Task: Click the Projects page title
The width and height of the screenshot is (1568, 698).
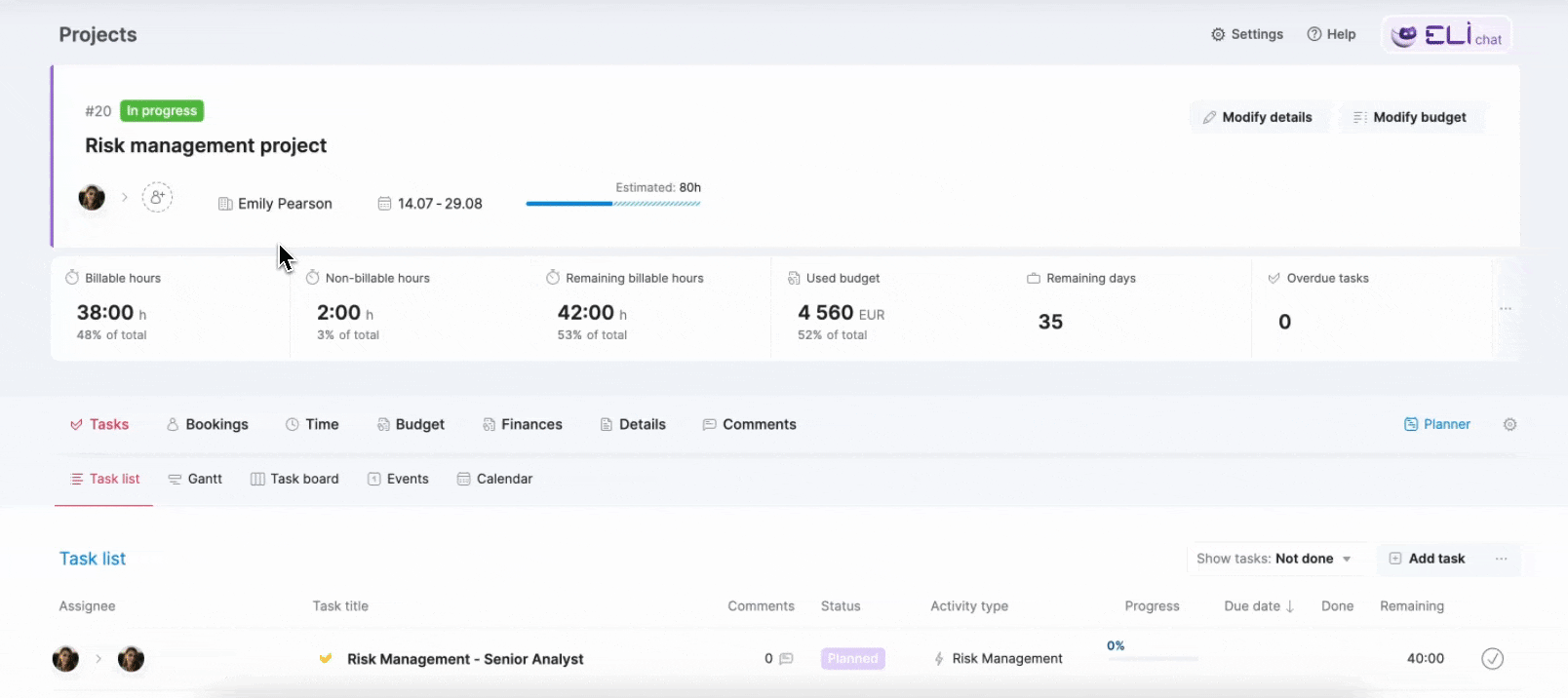Action: pos(98,35)
